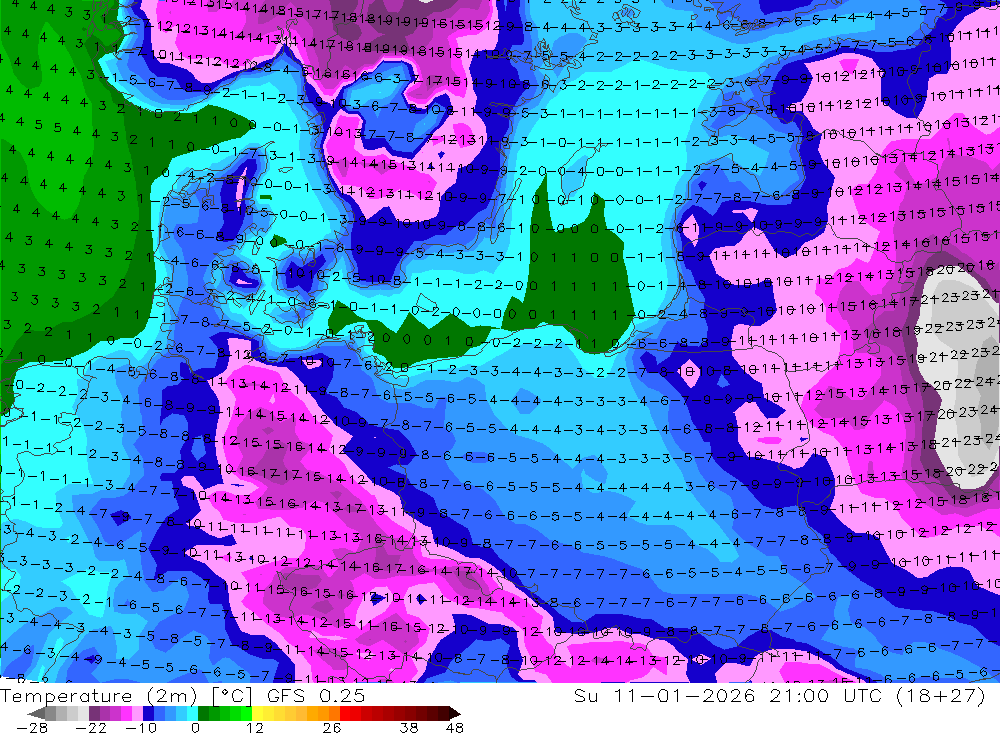Click the "(18+27)" forecast hour text
This screenshot has width=1000, height=733.
[x=941, y=695]
